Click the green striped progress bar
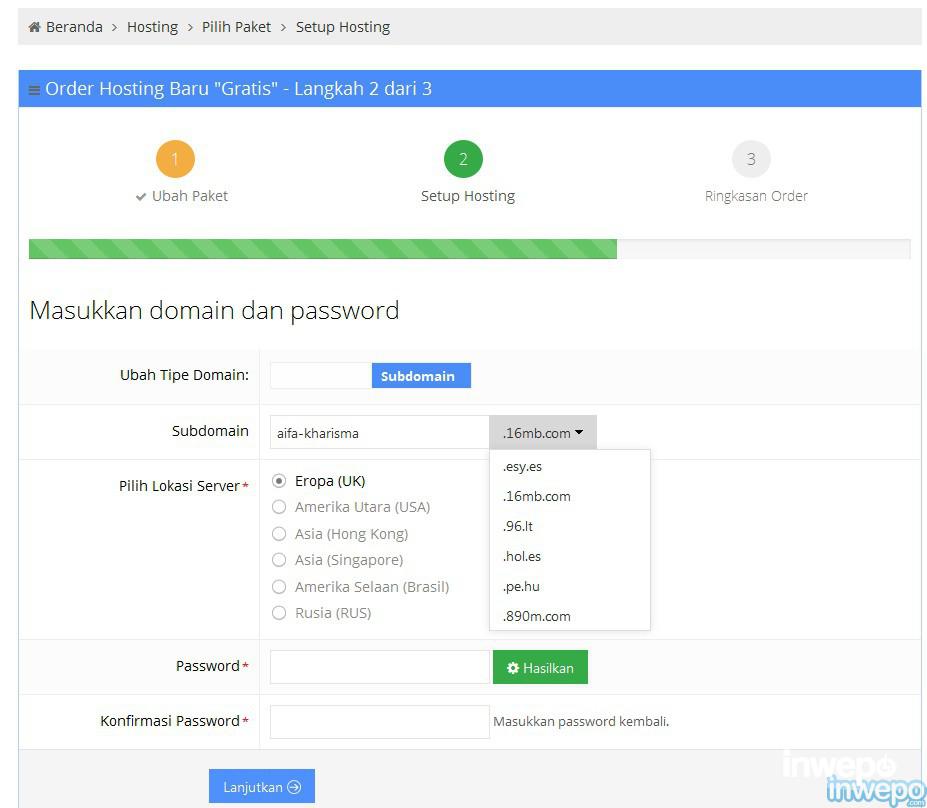The width and height of the screenshot is (927, 808). (323, 249)
